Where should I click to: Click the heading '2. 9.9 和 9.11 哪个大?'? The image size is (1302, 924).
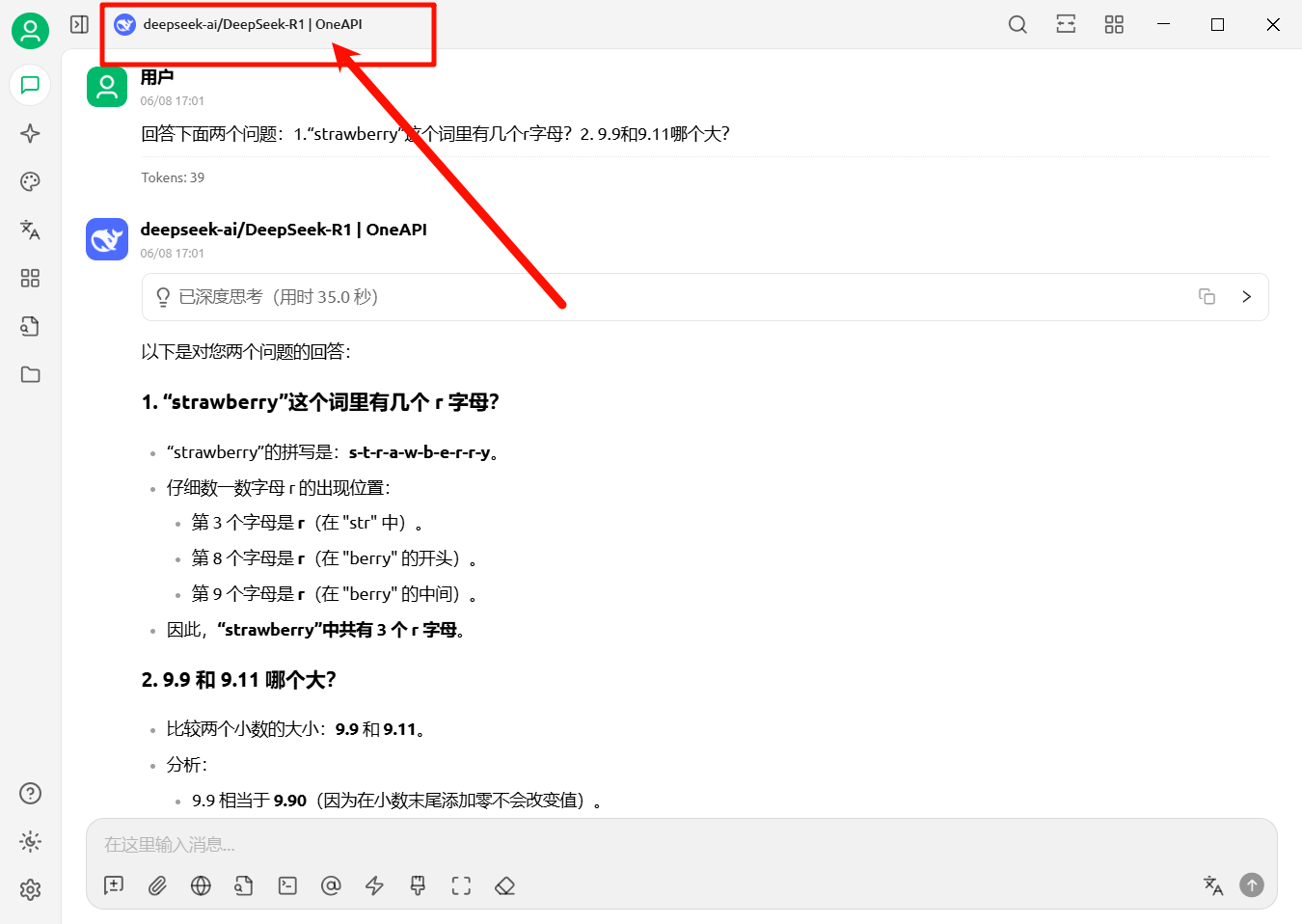pyautogui.click(x=238, y=680)
